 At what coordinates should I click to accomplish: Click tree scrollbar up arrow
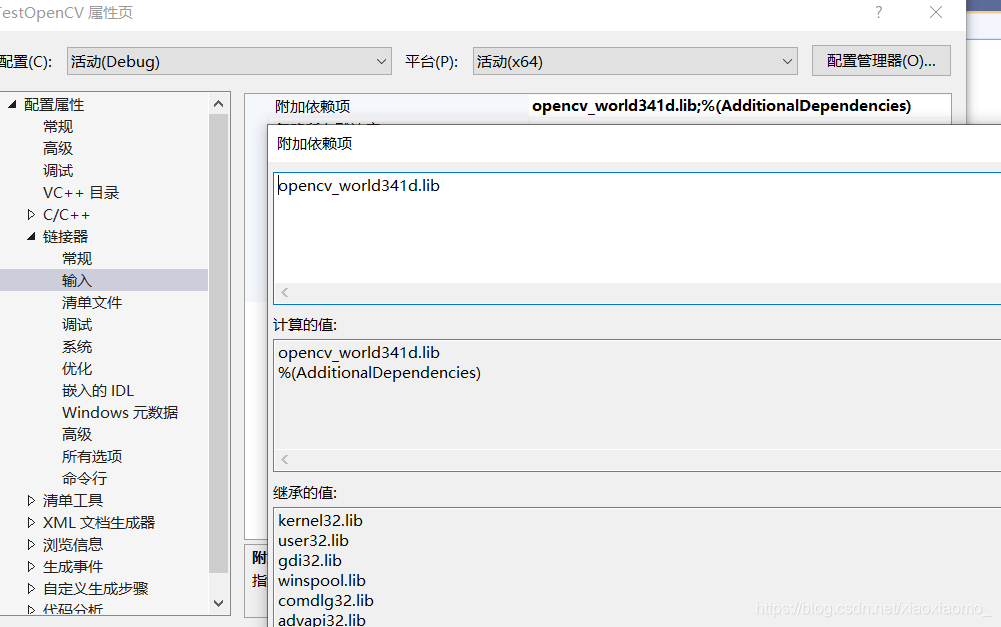pos(218,103)
